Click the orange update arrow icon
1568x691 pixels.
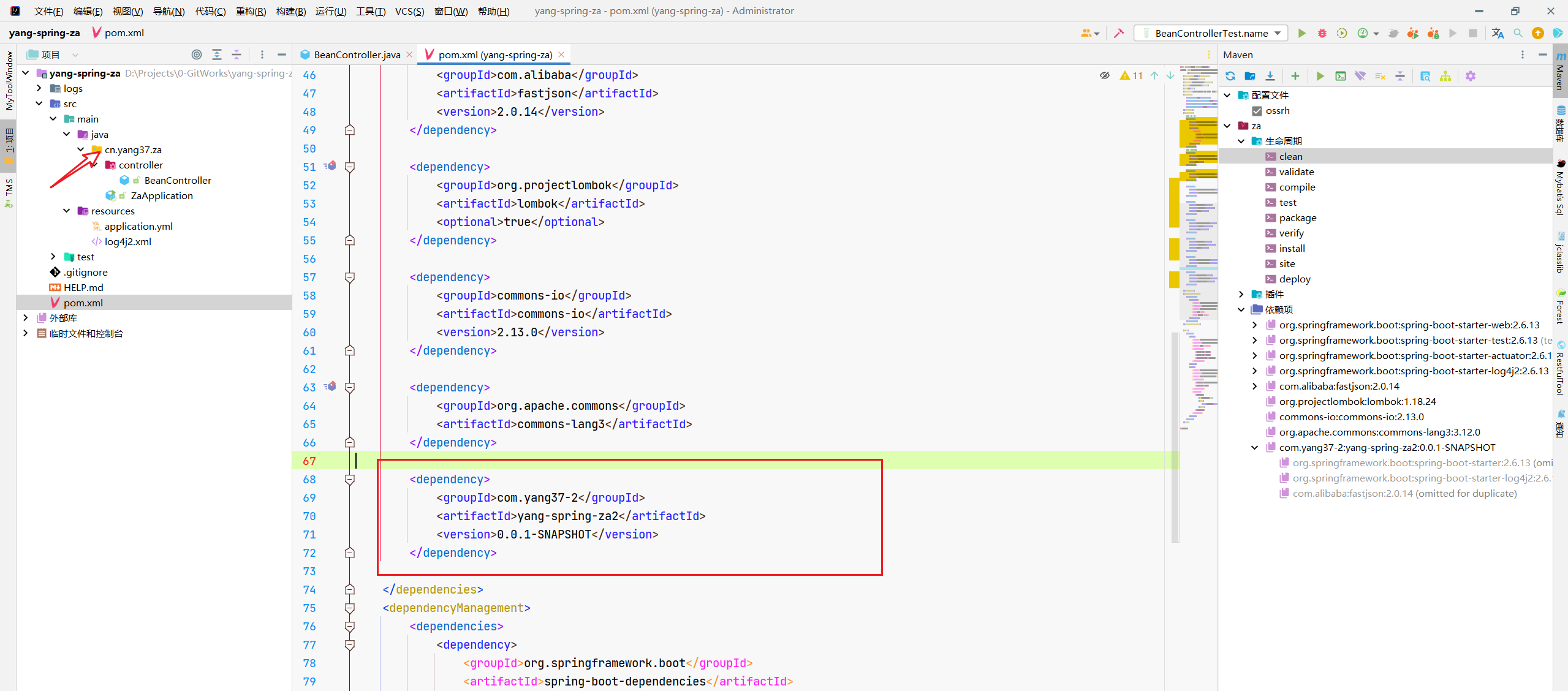point(1538,33)
